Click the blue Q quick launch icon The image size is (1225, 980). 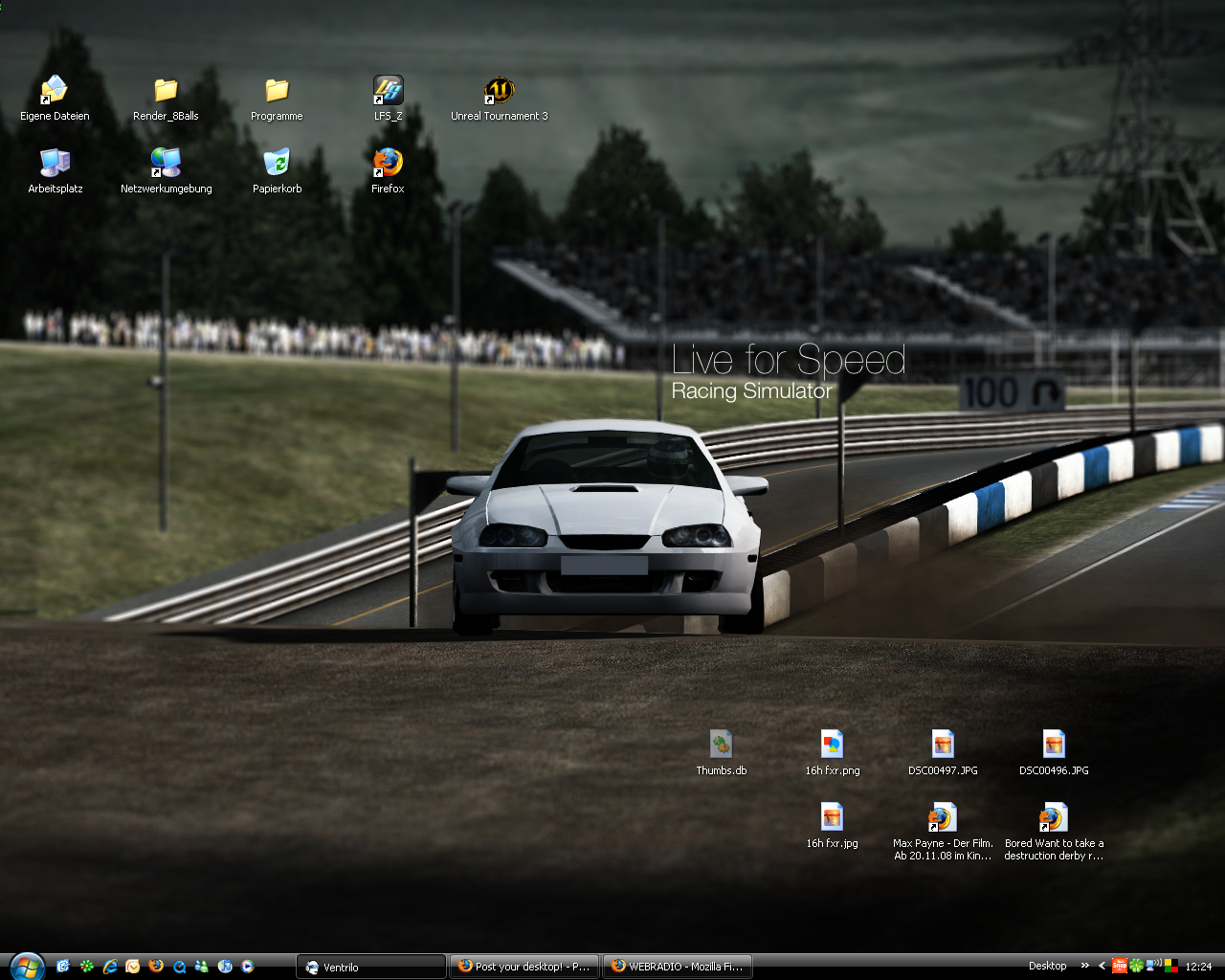point(179,967)
